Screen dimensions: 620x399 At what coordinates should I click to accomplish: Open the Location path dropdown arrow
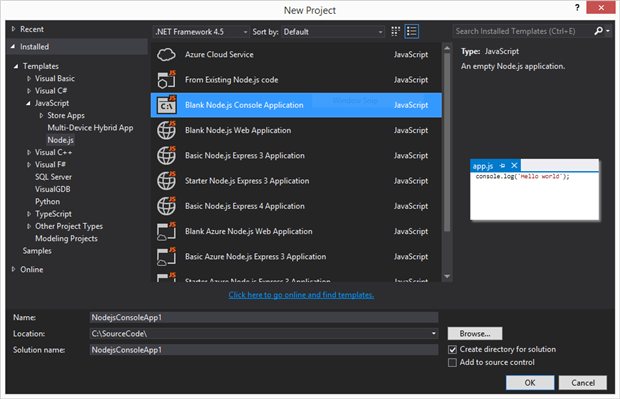tap(434, 334)
